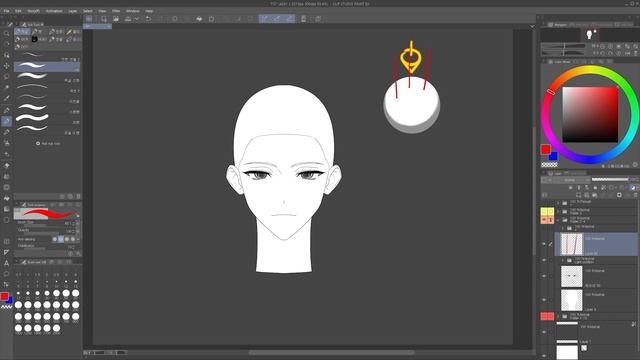Click the horizontal canvas scrollbar
The image size is (640, 360).
(x=332, y=352)
